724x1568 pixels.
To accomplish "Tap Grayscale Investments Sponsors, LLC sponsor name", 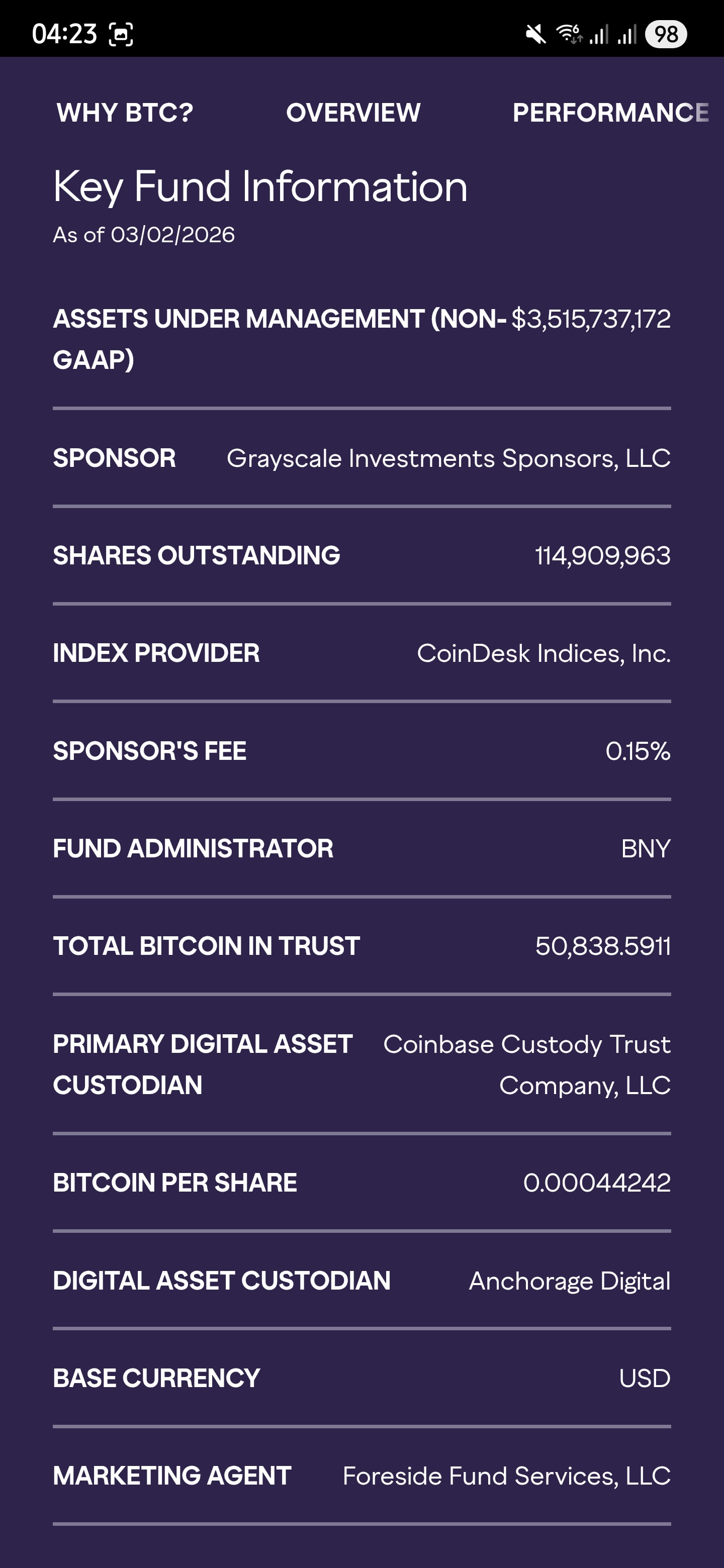I will (x=448, y=458).
